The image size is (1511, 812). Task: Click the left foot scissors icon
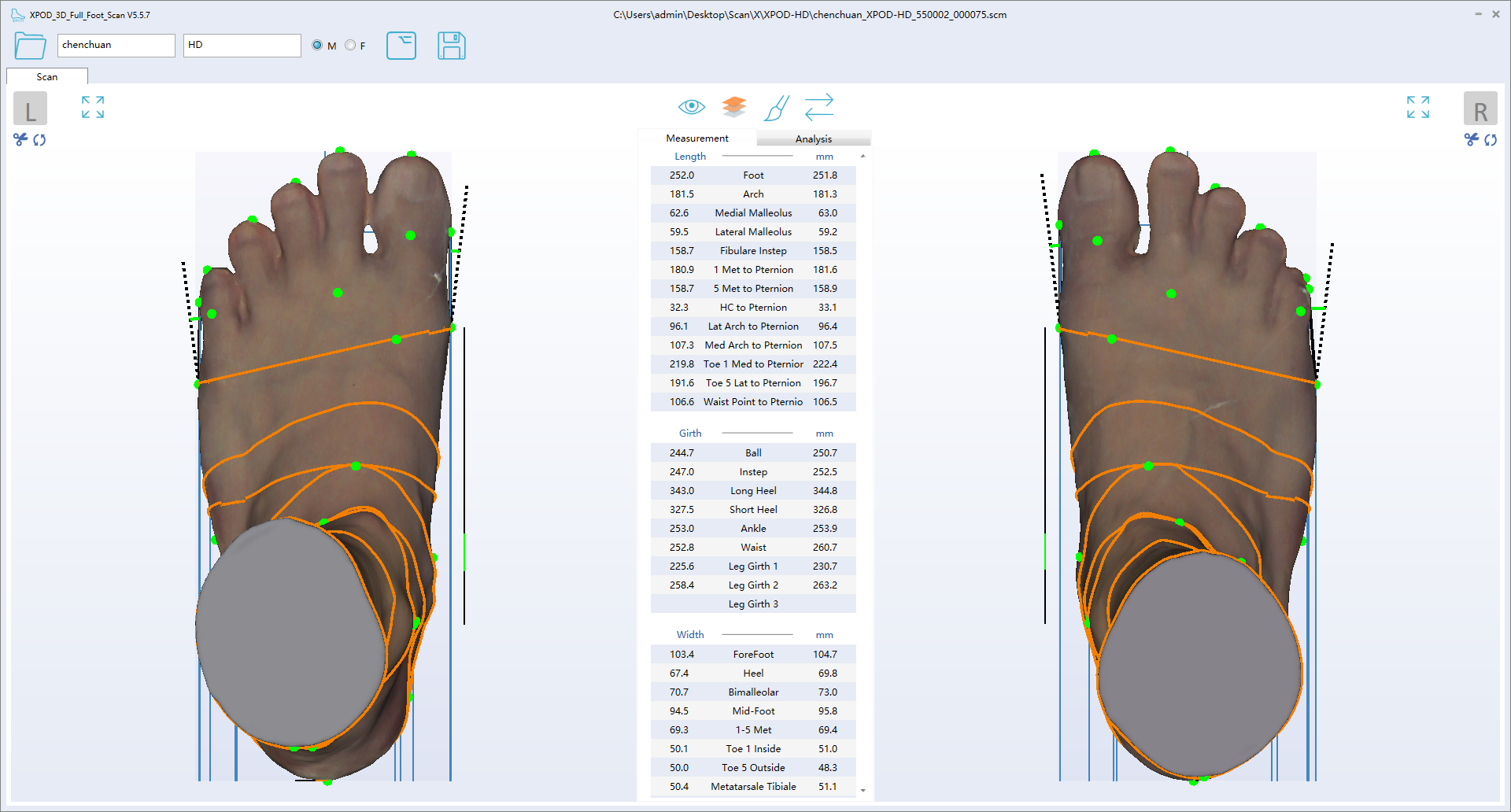click(x=20, y=139)
